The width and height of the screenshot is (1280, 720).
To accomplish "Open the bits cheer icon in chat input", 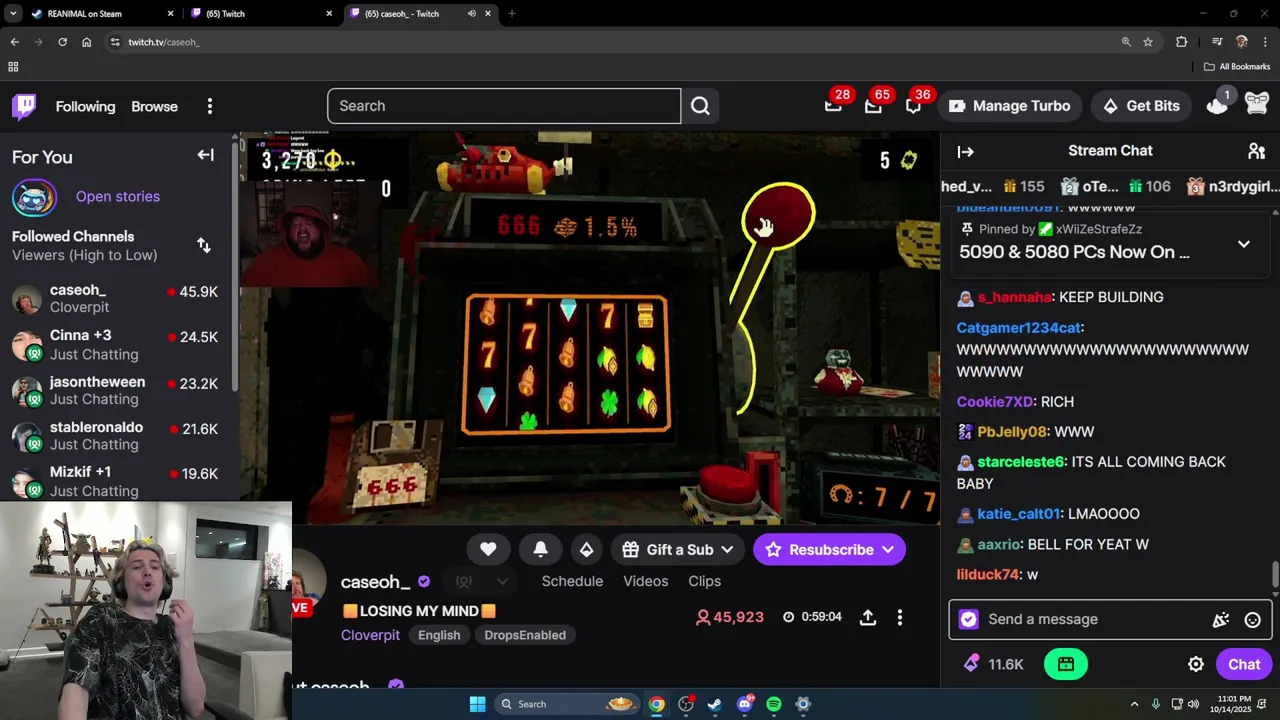I will 1220,620.
